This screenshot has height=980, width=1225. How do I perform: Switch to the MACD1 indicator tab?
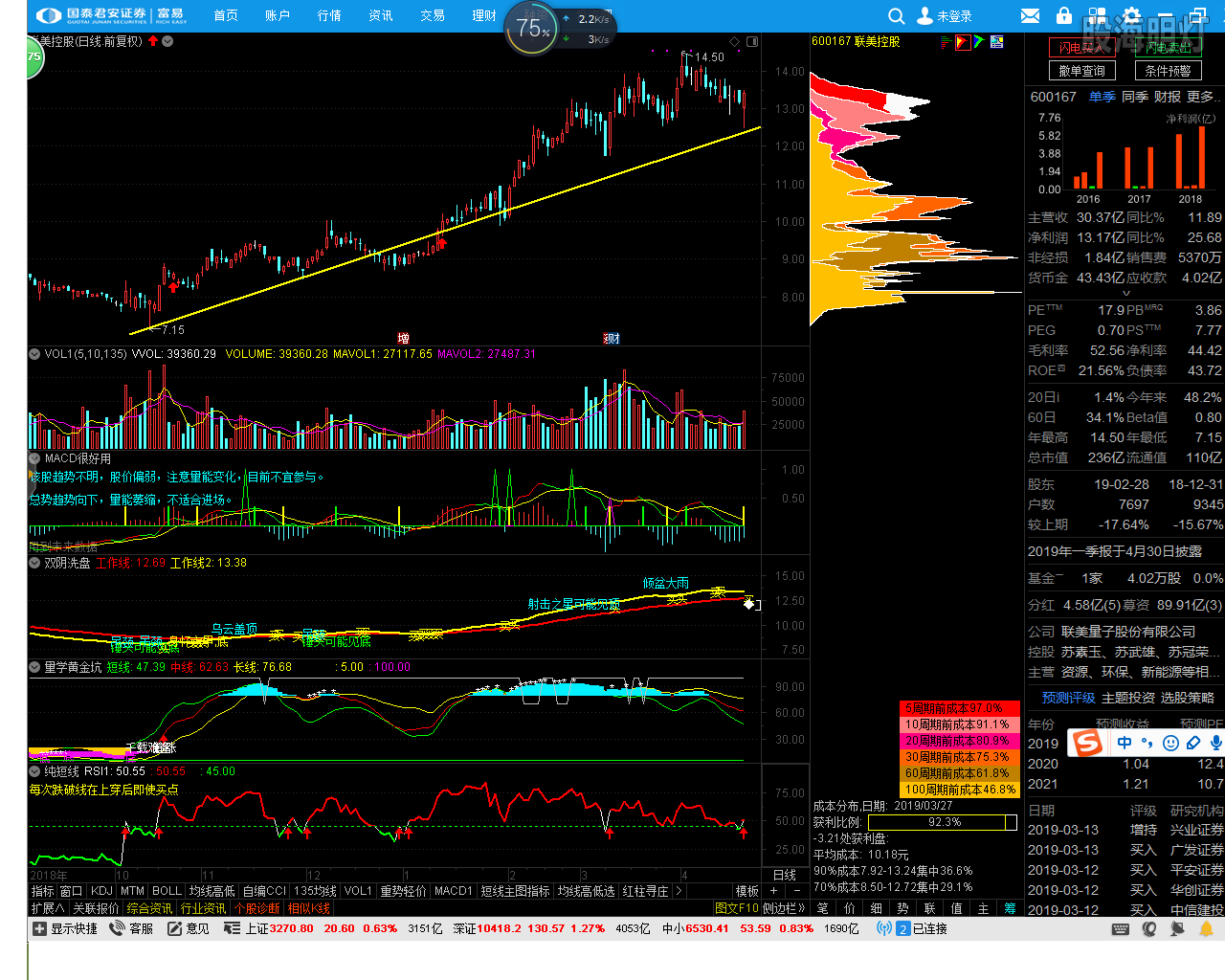click(x=454, y=891)
